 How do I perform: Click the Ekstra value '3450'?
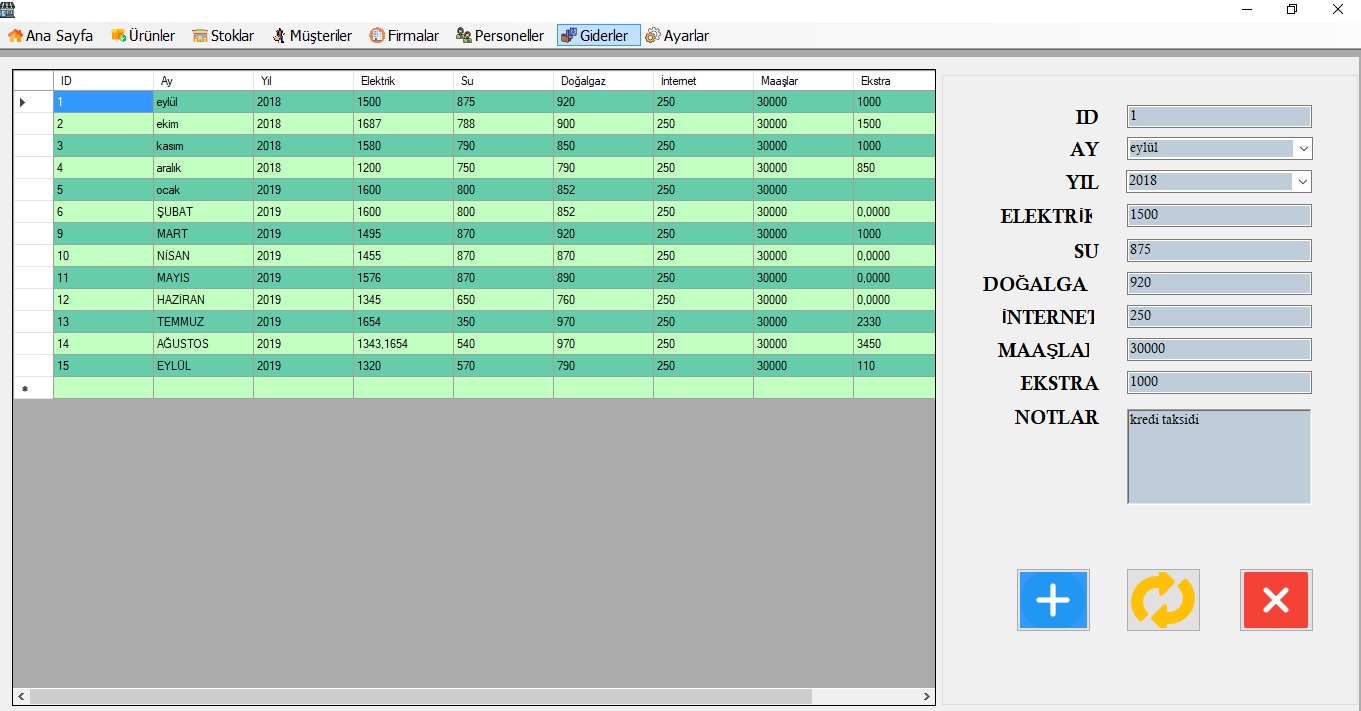point(894,344)
